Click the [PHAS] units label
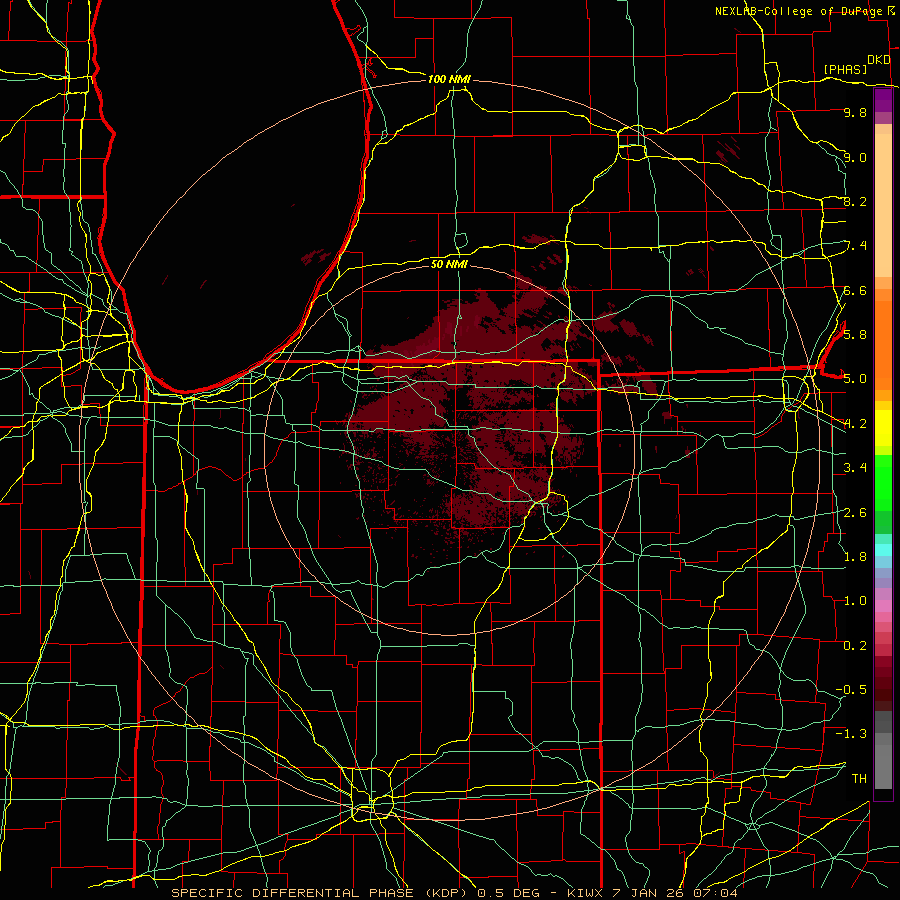This screenshot has height=900, width=900. tap(845, 70)
